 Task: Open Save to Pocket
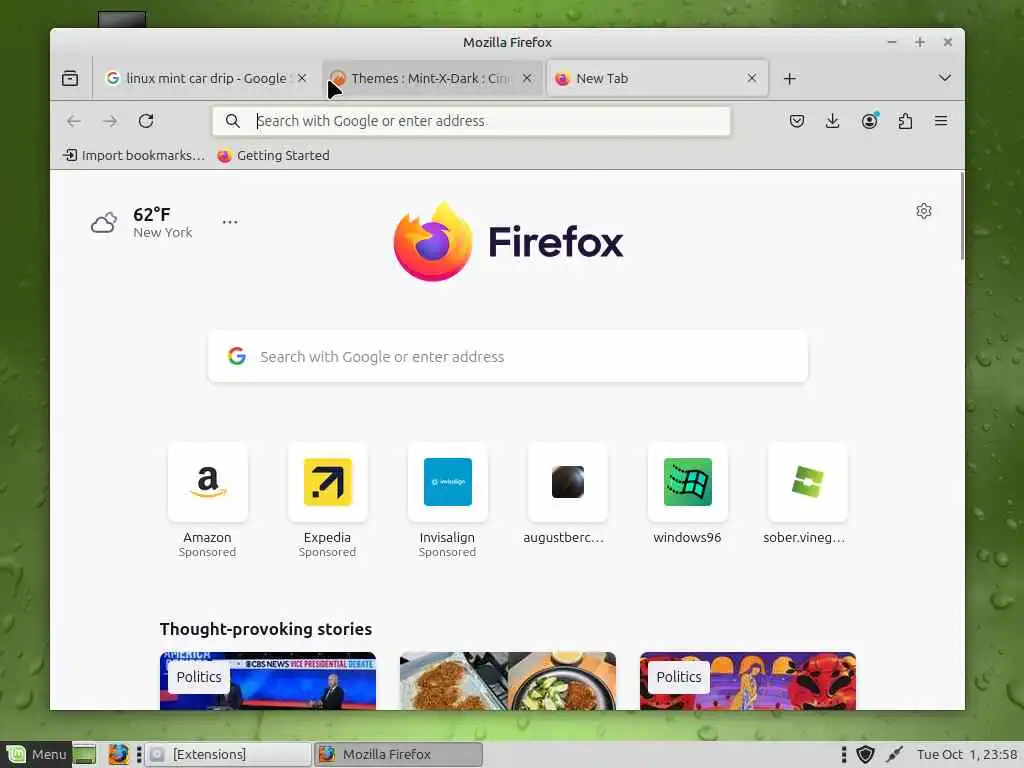797,121
